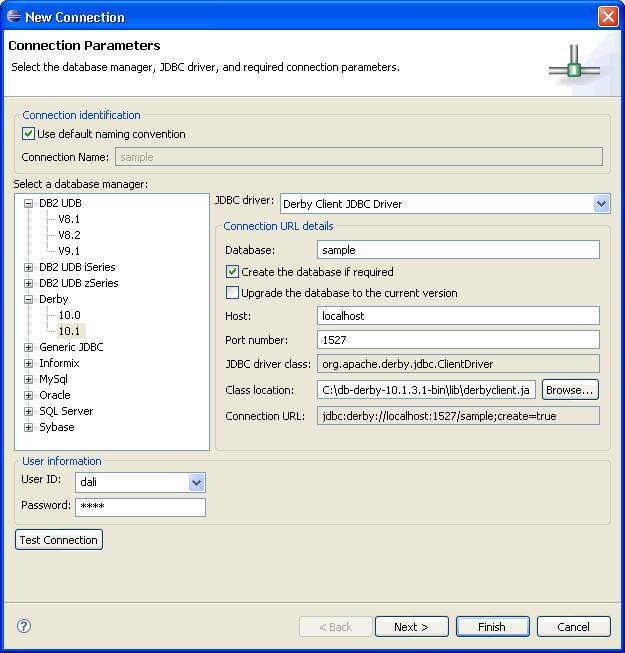Image resolution: width=625 pixels, height=653 pixels.
Task: Collapse the DB2 UDB tree node
Action: (x=28, y=203)
